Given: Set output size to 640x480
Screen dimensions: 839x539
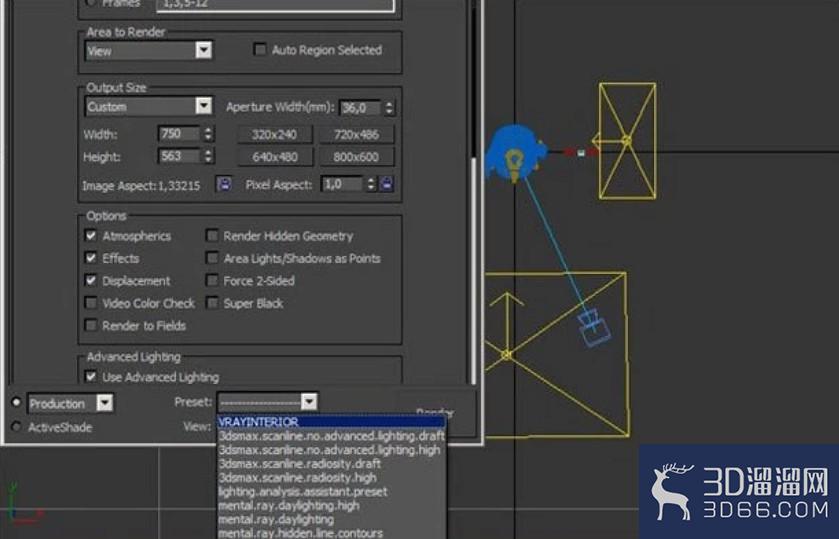Looking at the screenshot, I should coord(274,157).
